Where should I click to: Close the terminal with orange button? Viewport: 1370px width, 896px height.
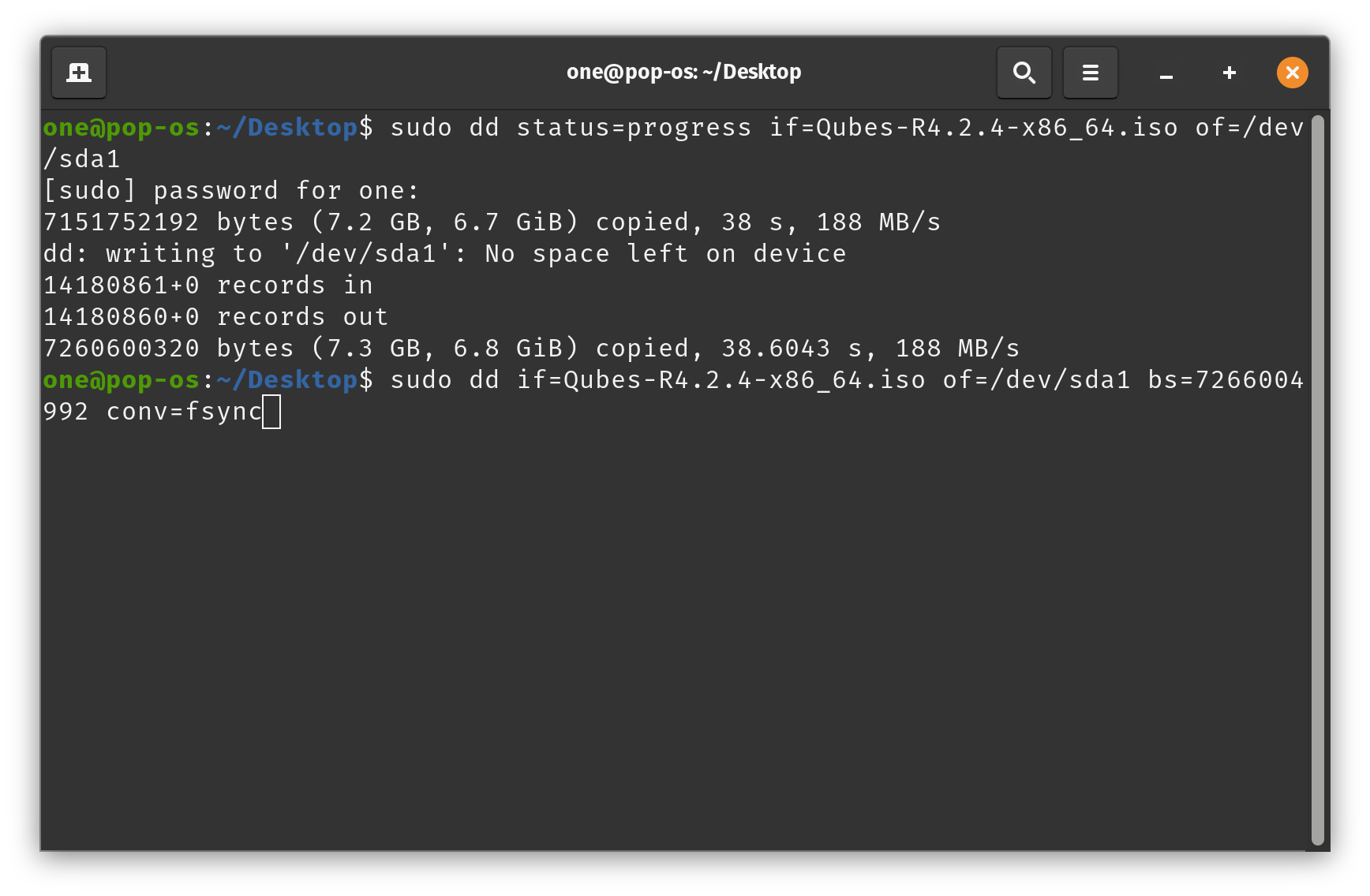click(x=1292, y=73)
